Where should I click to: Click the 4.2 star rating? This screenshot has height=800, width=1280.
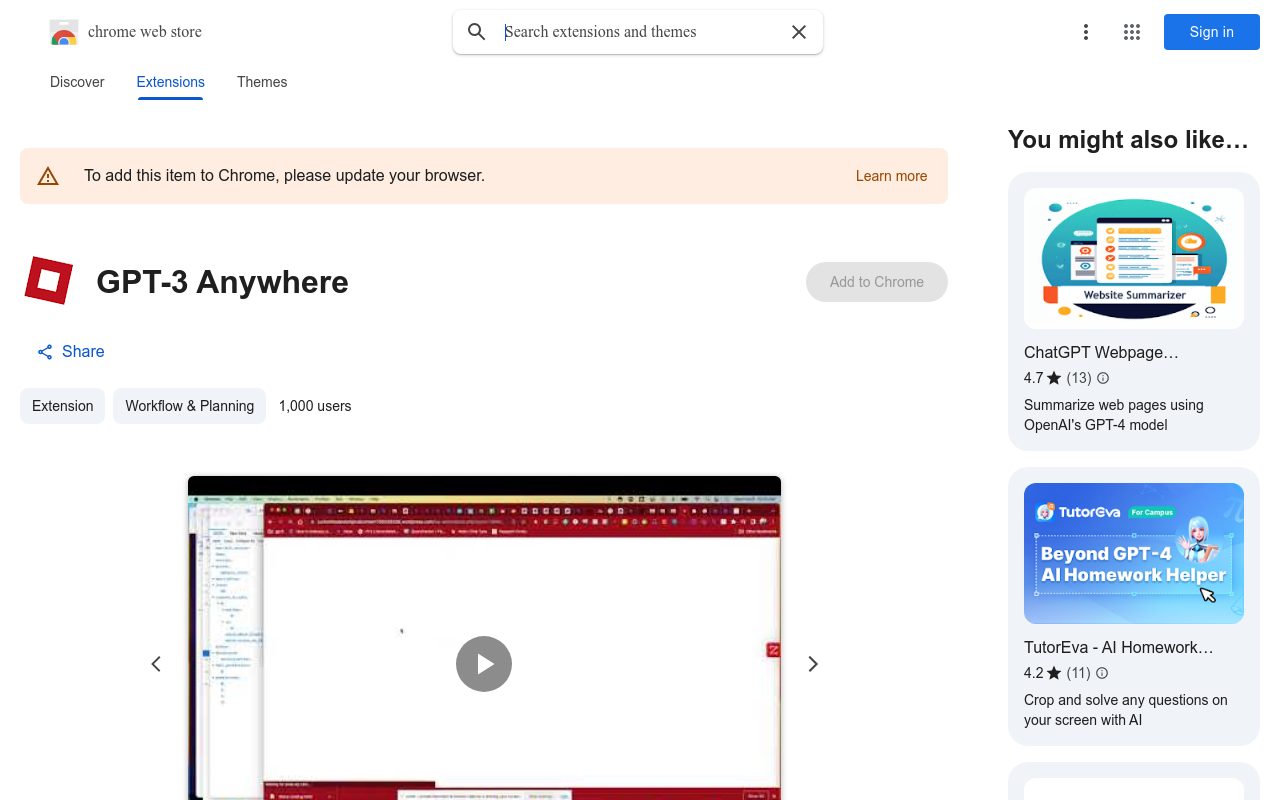(1043, 673)
